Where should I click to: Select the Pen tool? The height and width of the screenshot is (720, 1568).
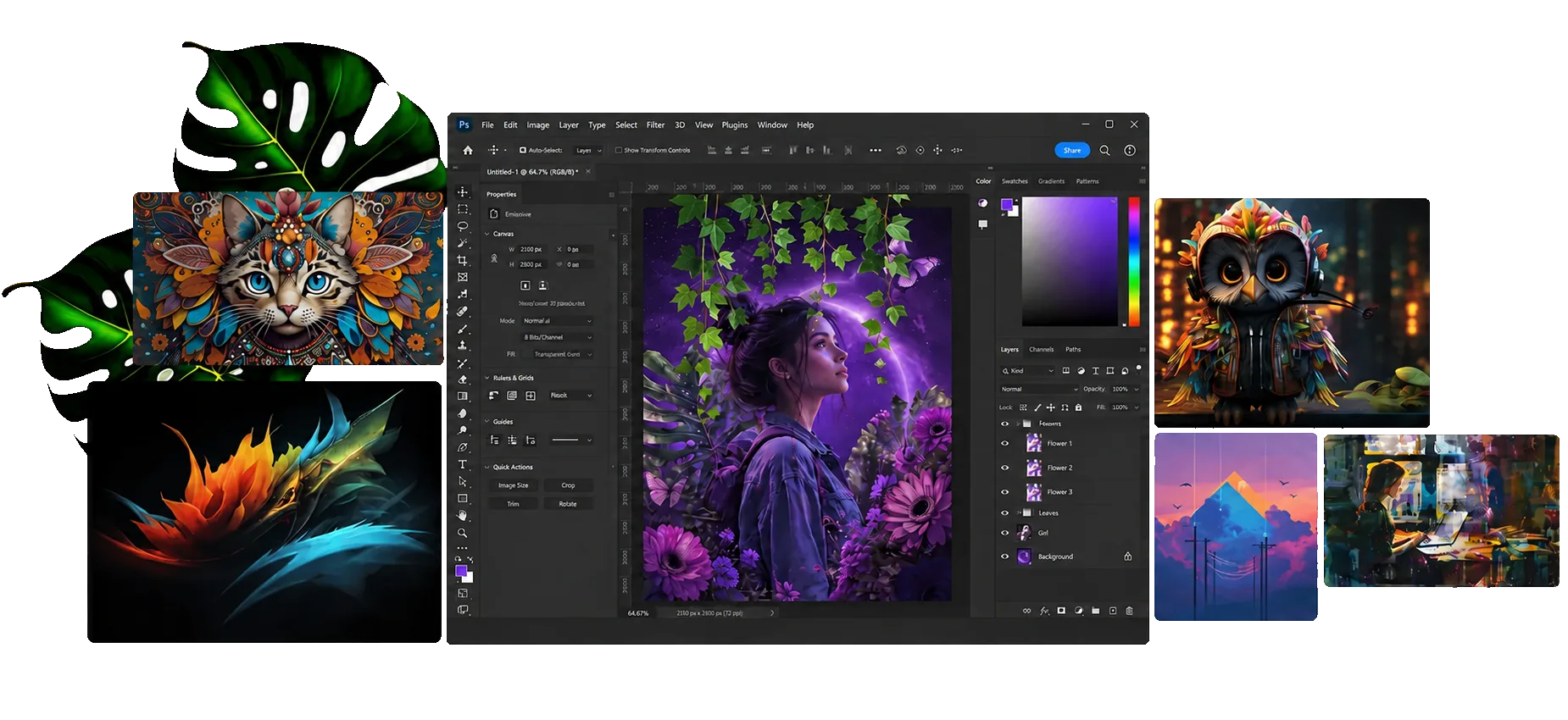click(463, 447)
